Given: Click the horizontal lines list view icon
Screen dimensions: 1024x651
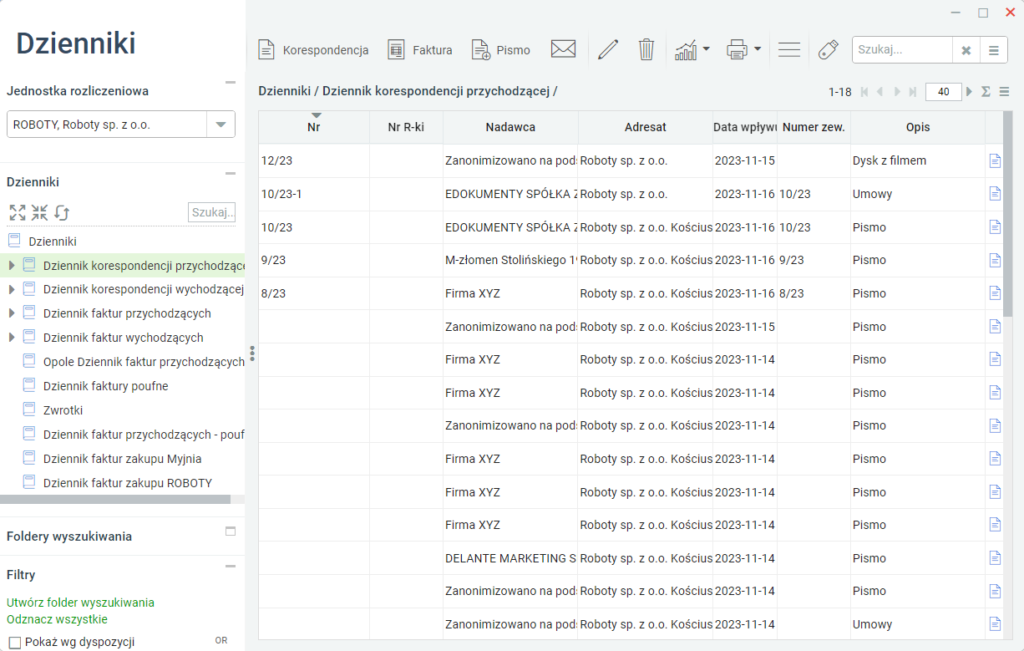Looking at the screenshot, I should [x=789, y=50].
